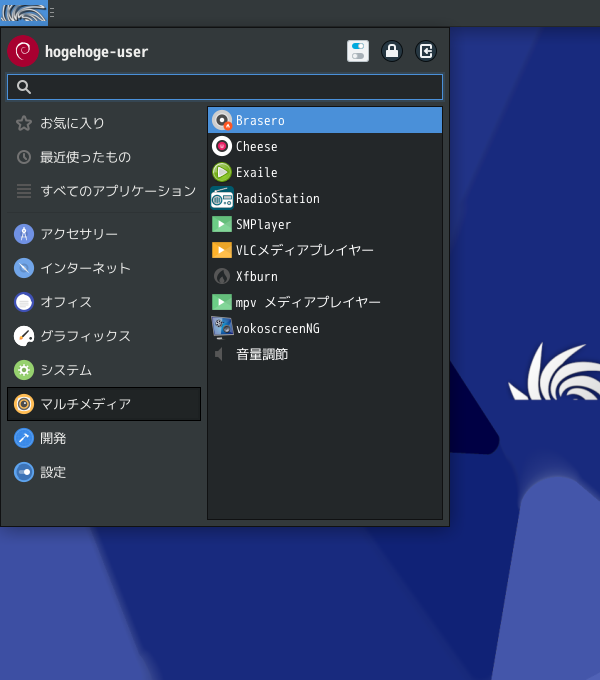Click the Cheese entry text

(257, 147)
